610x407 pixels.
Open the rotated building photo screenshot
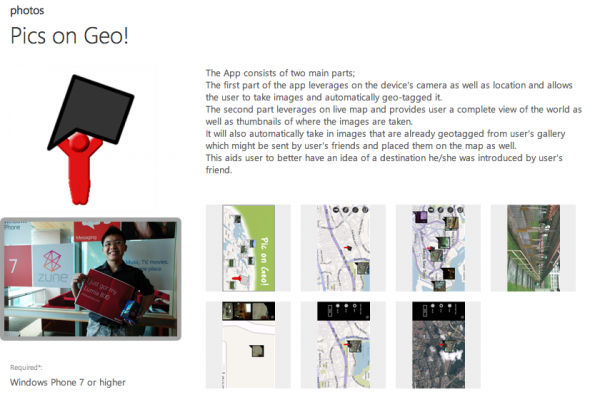pos(533,248)
